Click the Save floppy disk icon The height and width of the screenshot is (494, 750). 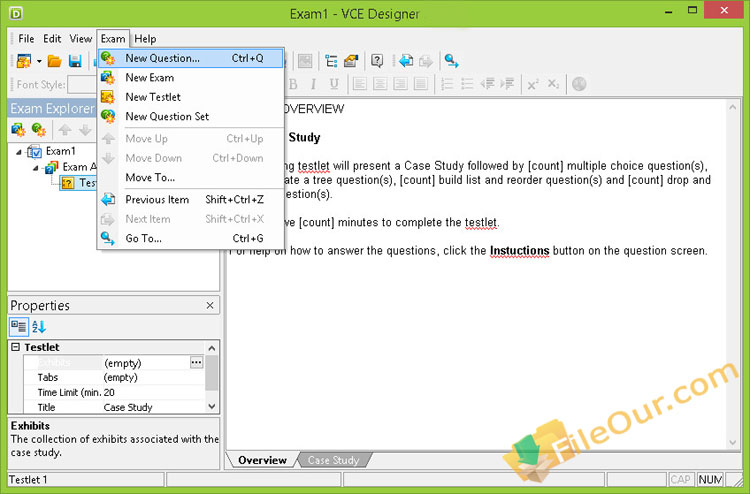click(75, 61)
